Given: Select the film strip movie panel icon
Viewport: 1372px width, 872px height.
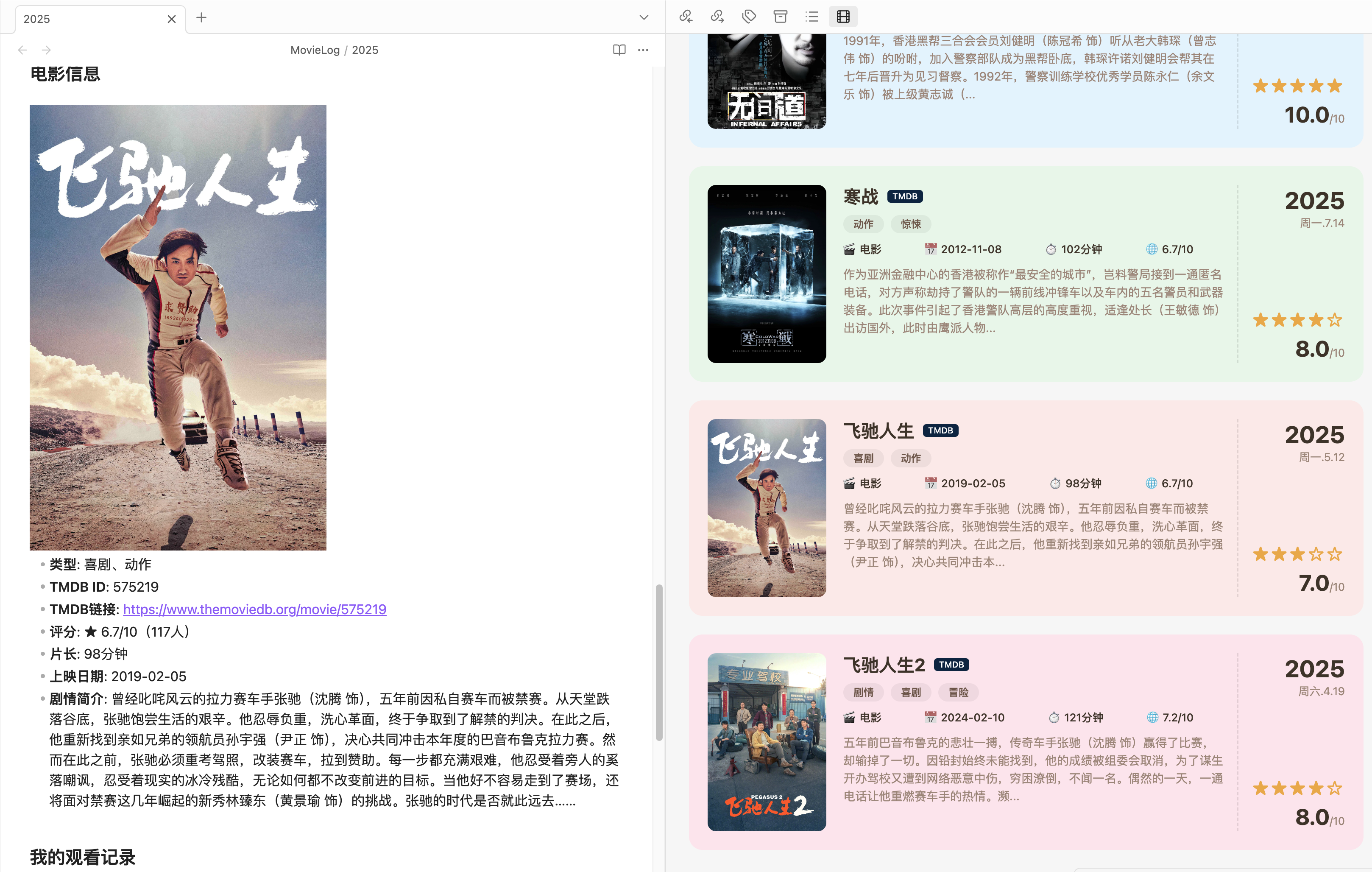Looking at the screenshot, I should click(843, 17).
